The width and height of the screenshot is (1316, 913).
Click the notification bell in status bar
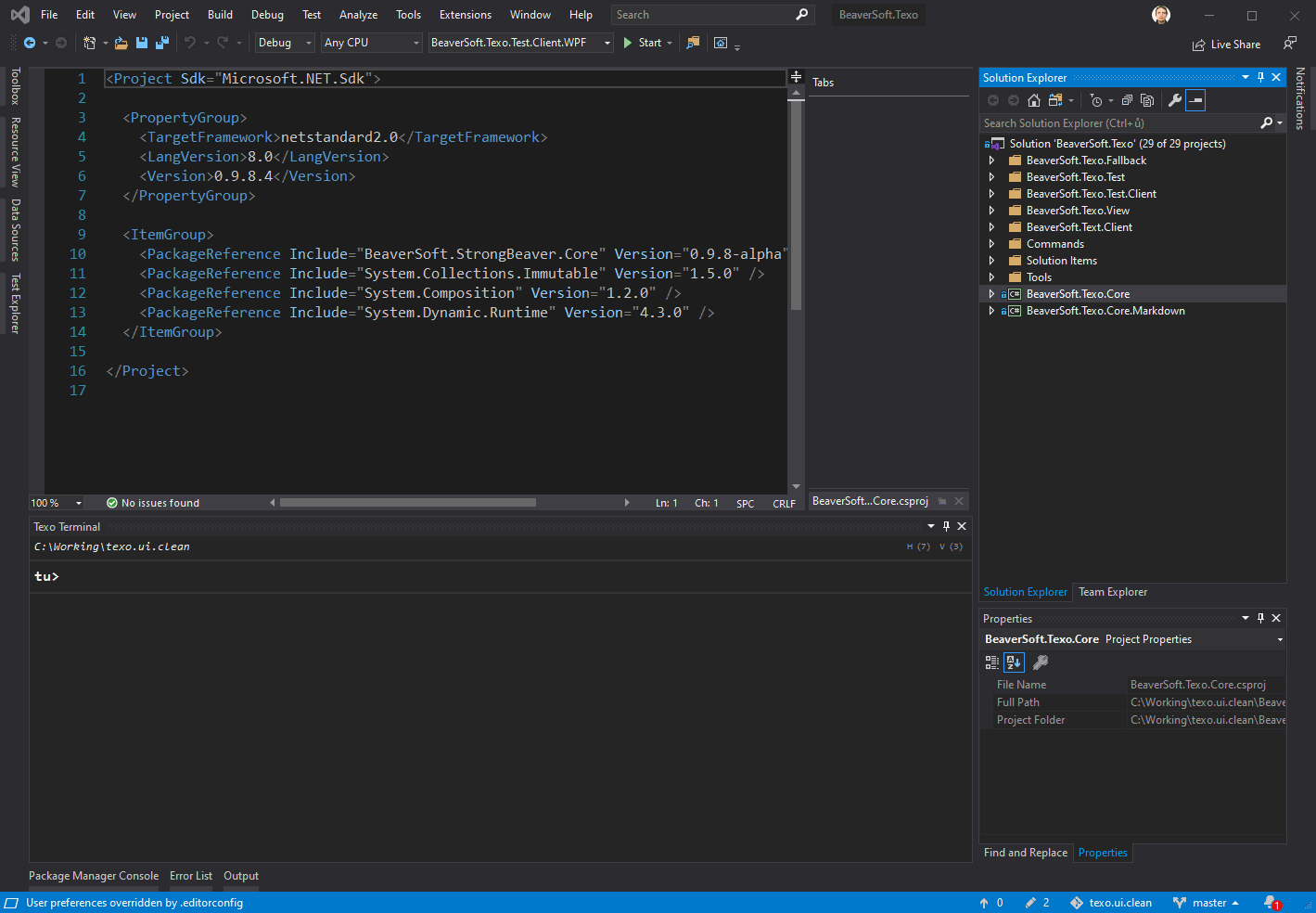click(x=1271, y=903)
